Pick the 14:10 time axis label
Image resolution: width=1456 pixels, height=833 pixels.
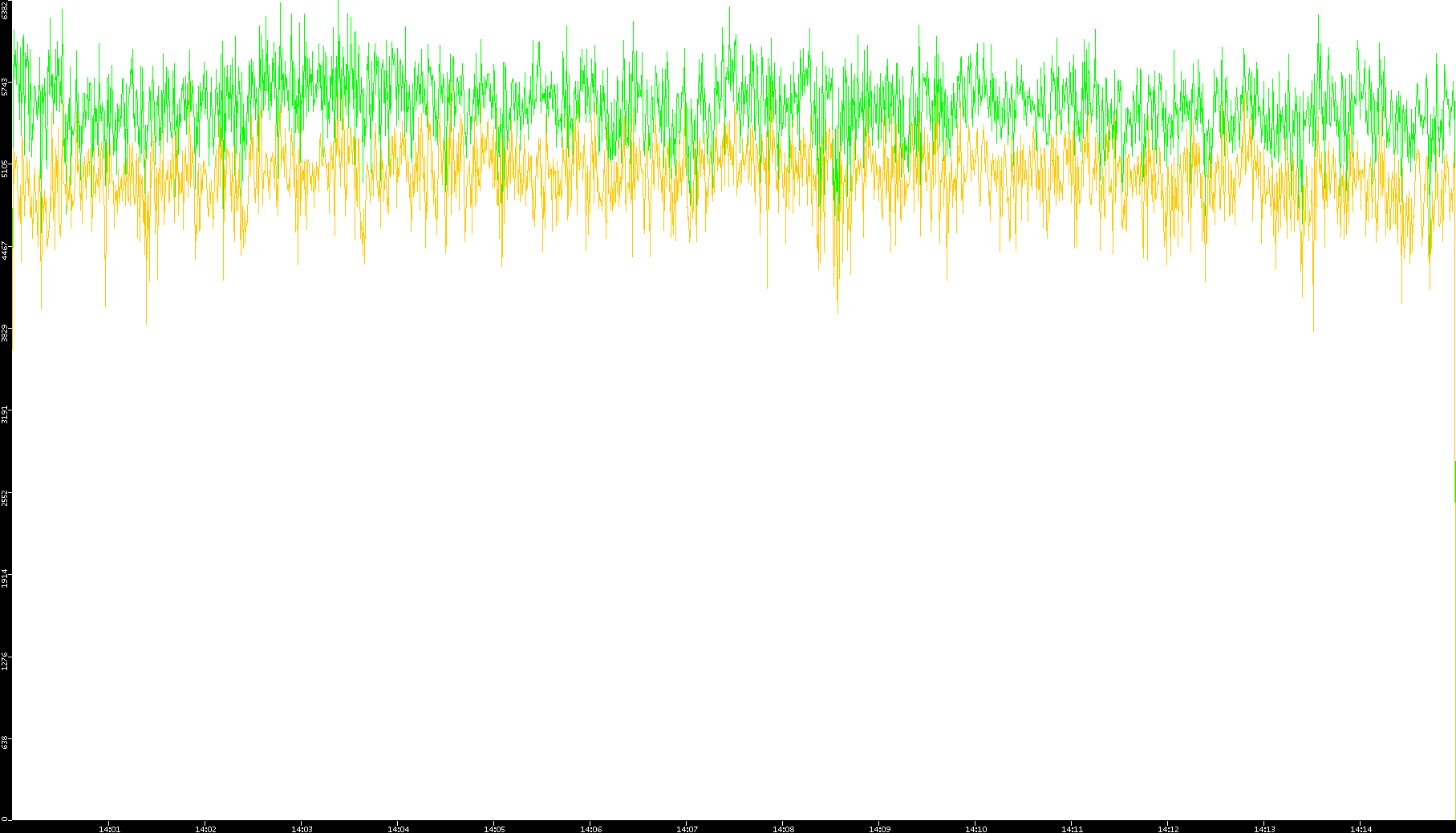tap(975, 829)
